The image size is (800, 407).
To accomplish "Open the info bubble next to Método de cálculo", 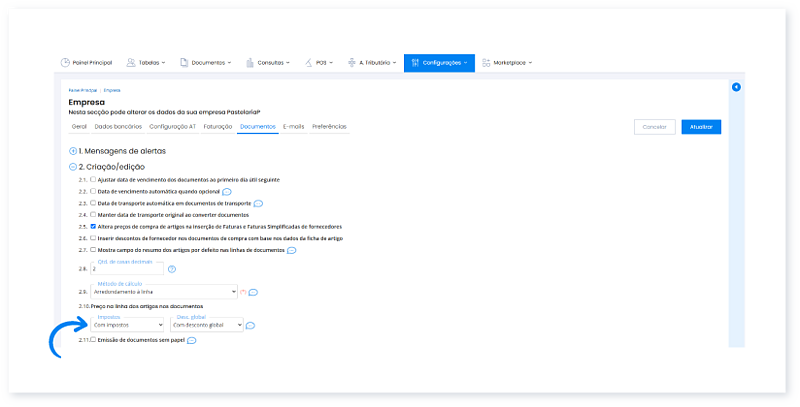I will click(253, 292).
